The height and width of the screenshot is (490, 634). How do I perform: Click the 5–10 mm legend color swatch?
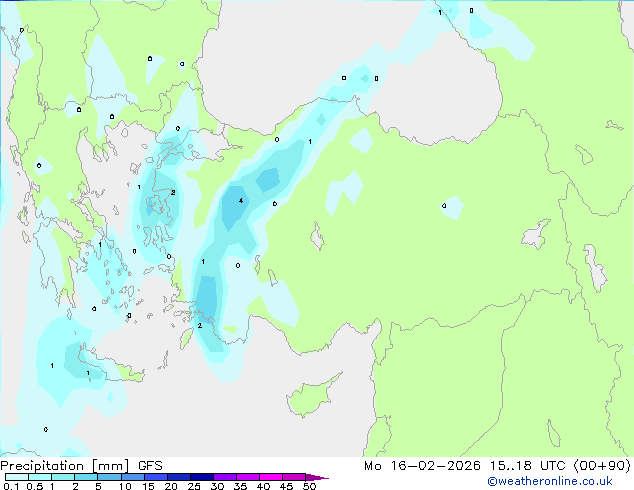click(109, 477)
